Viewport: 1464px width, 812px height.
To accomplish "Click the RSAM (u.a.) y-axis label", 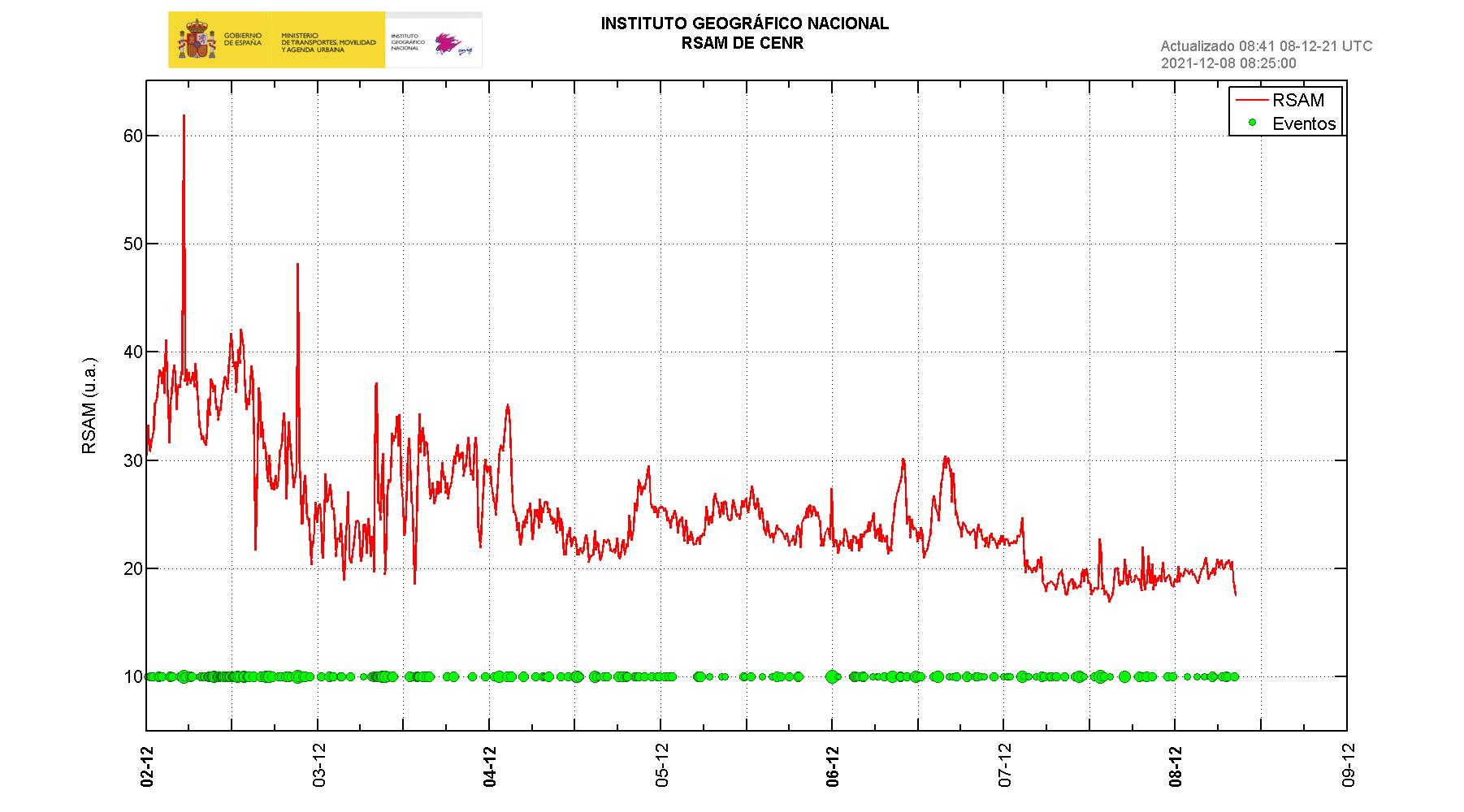I will click(89, 405).
